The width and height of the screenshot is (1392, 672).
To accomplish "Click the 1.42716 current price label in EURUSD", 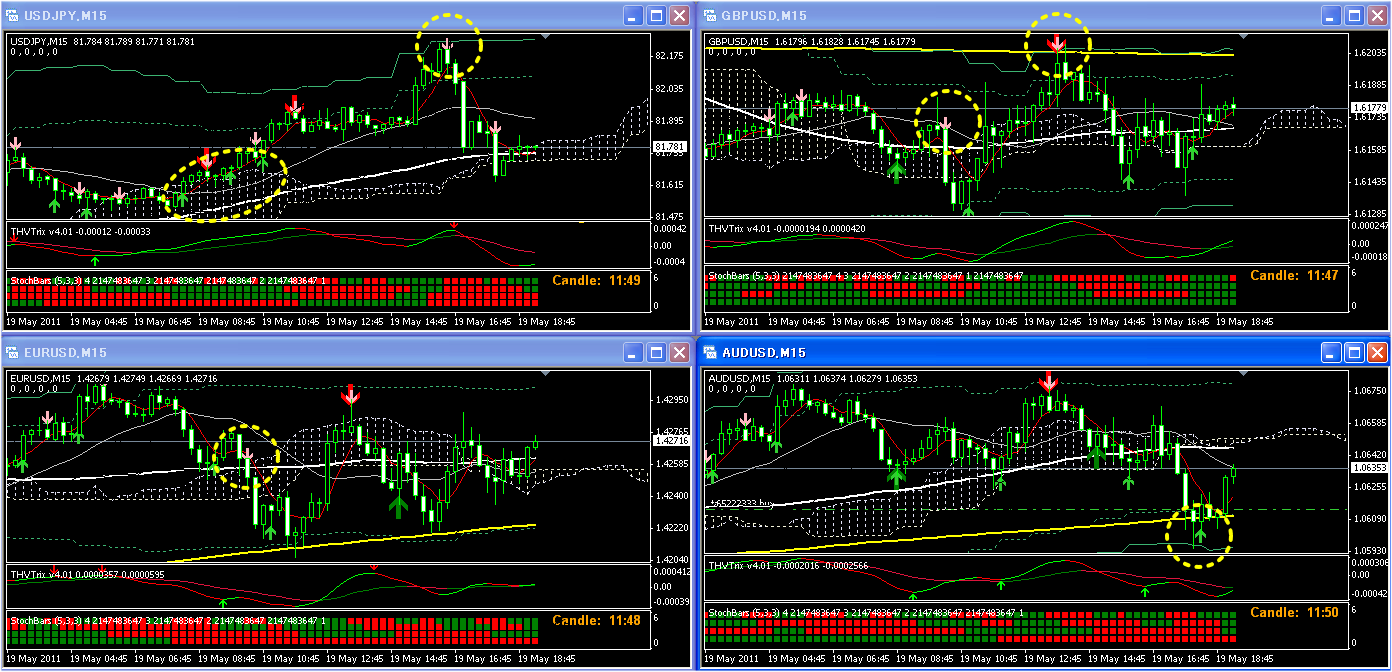I will point(669,441).
